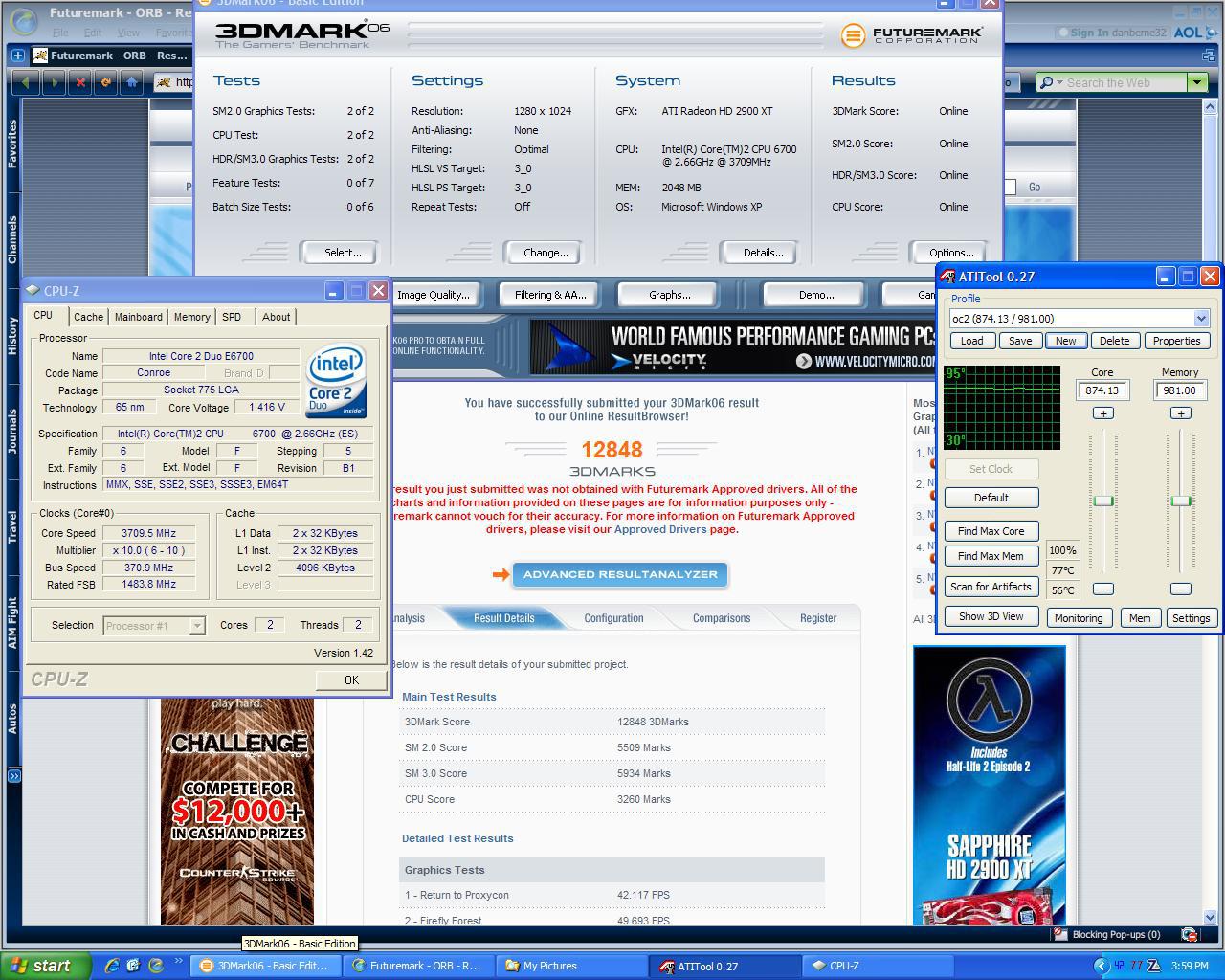Click the Sapphire HD 2900 XT ad
The image size is (1225, 980).
pos(990,786)
